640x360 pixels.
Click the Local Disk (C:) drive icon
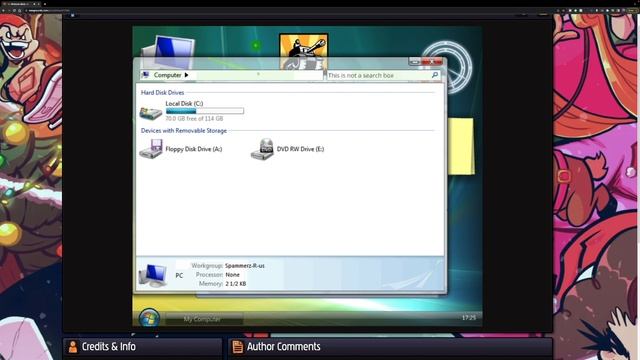coord(151,113)
